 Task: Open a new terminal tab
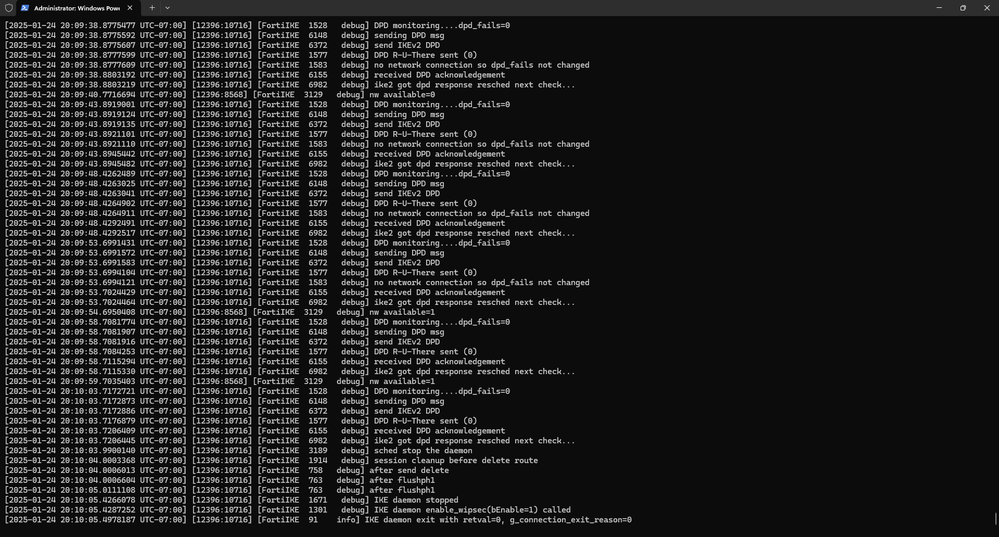(x=152, y=7)
